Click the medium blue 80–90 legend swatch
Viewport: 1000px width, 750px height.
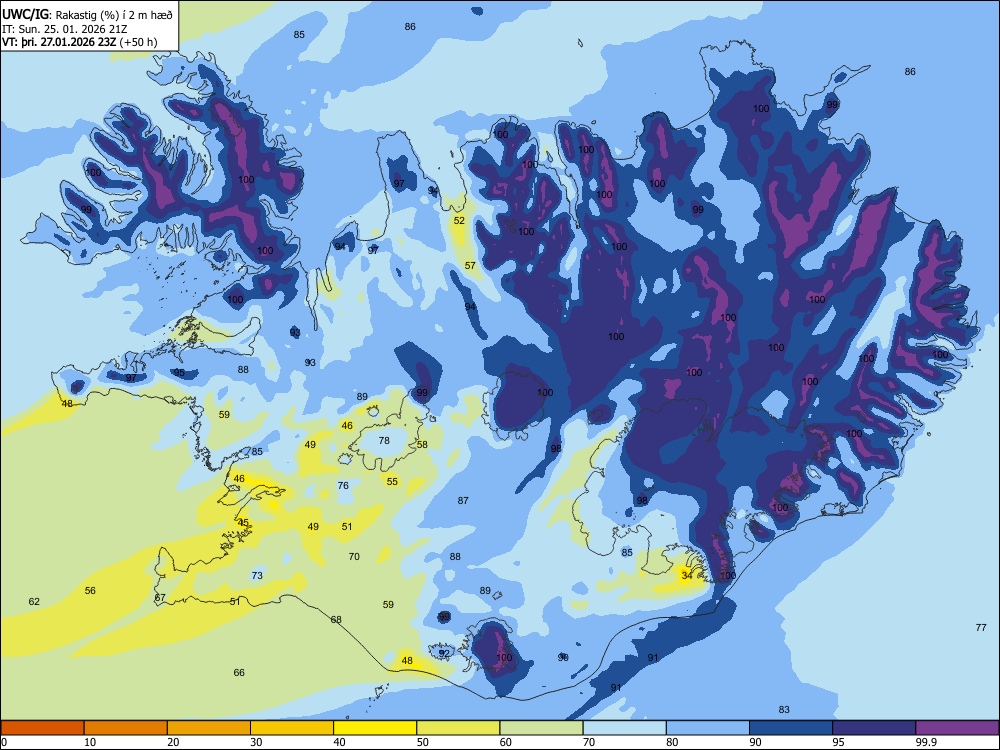pos(707,728)
